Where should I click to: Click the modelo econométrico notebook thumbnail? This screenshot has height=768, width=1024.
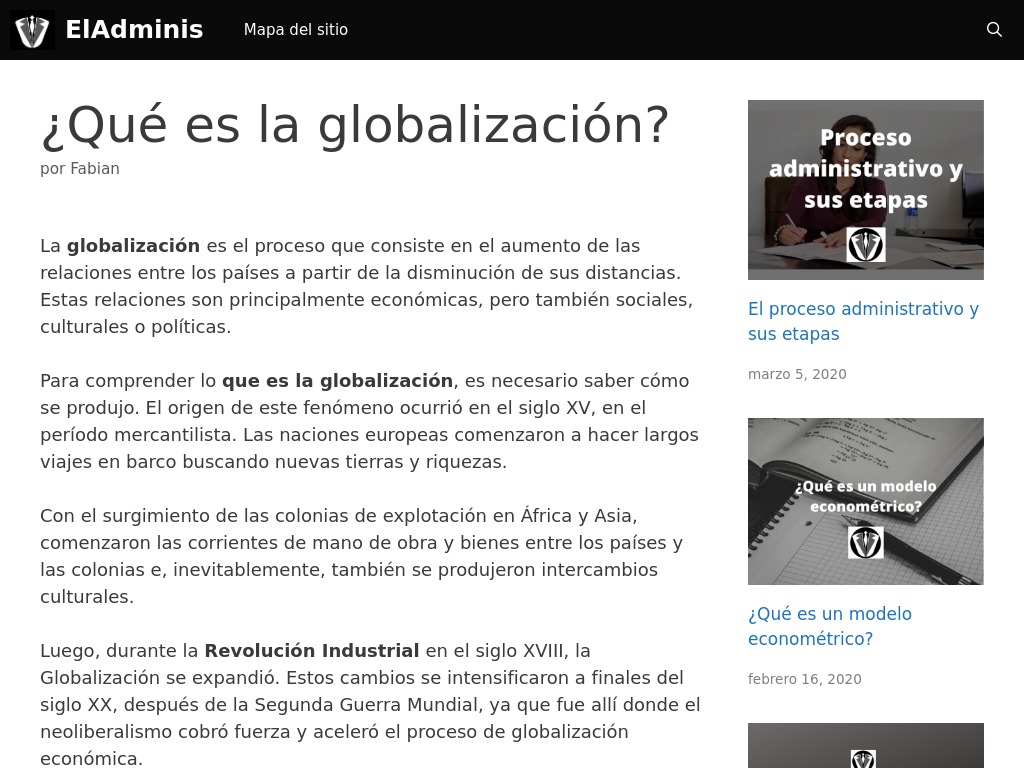865,501
